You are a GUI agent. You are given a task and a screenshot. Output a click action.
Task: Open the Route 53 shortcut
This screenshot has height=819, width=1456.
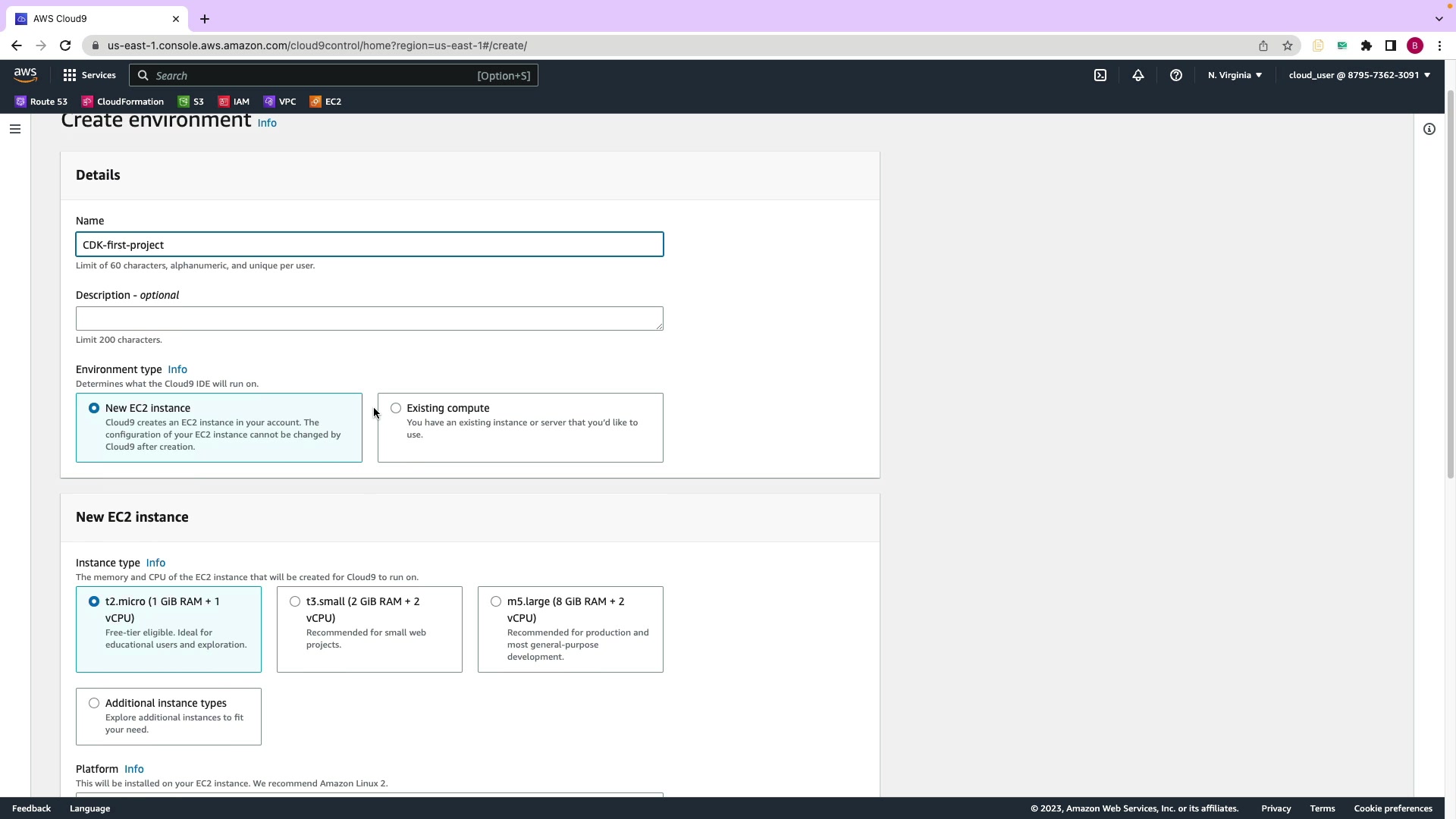pyautogui.click(x=41, y=102)
